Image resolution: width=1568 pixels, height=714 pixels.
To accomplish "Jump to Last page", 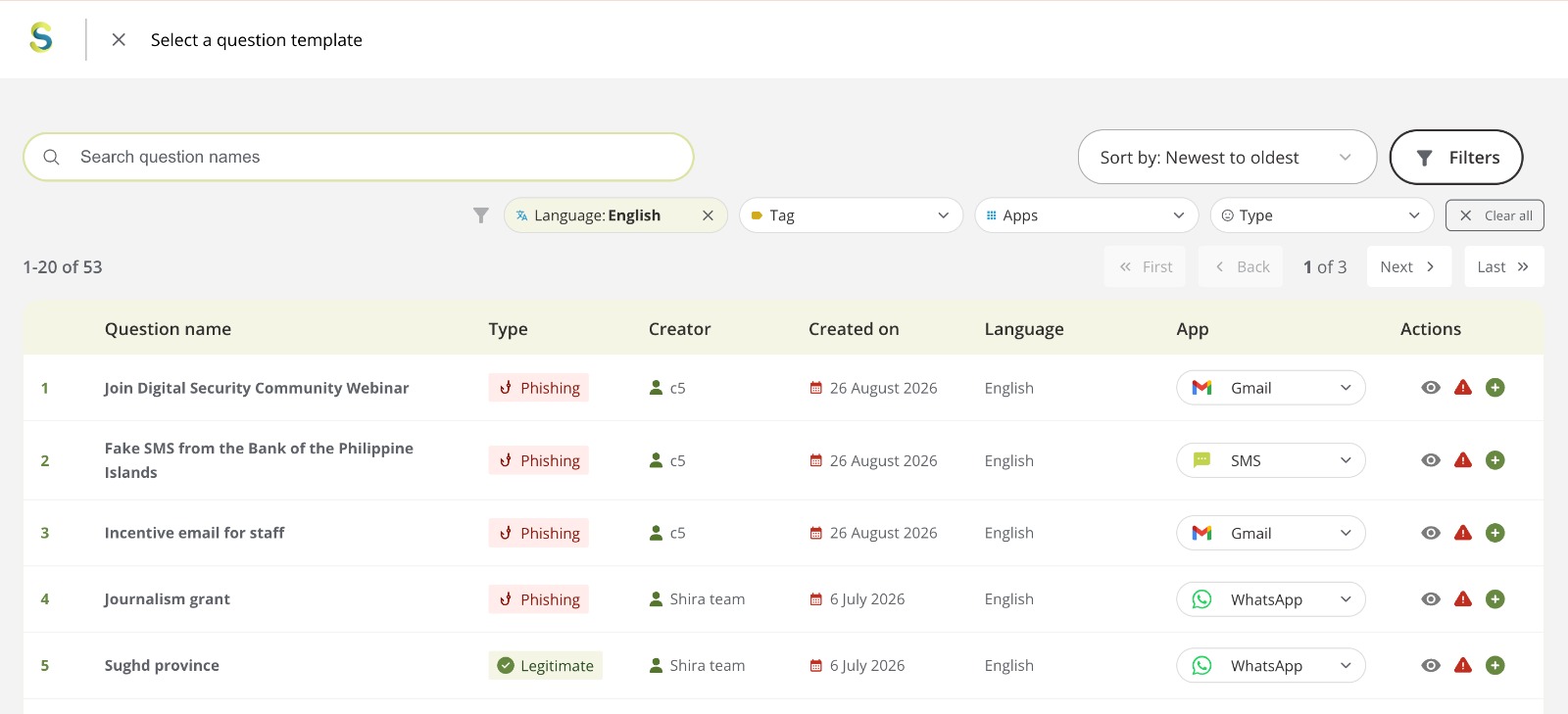I will coord(1503,266).
